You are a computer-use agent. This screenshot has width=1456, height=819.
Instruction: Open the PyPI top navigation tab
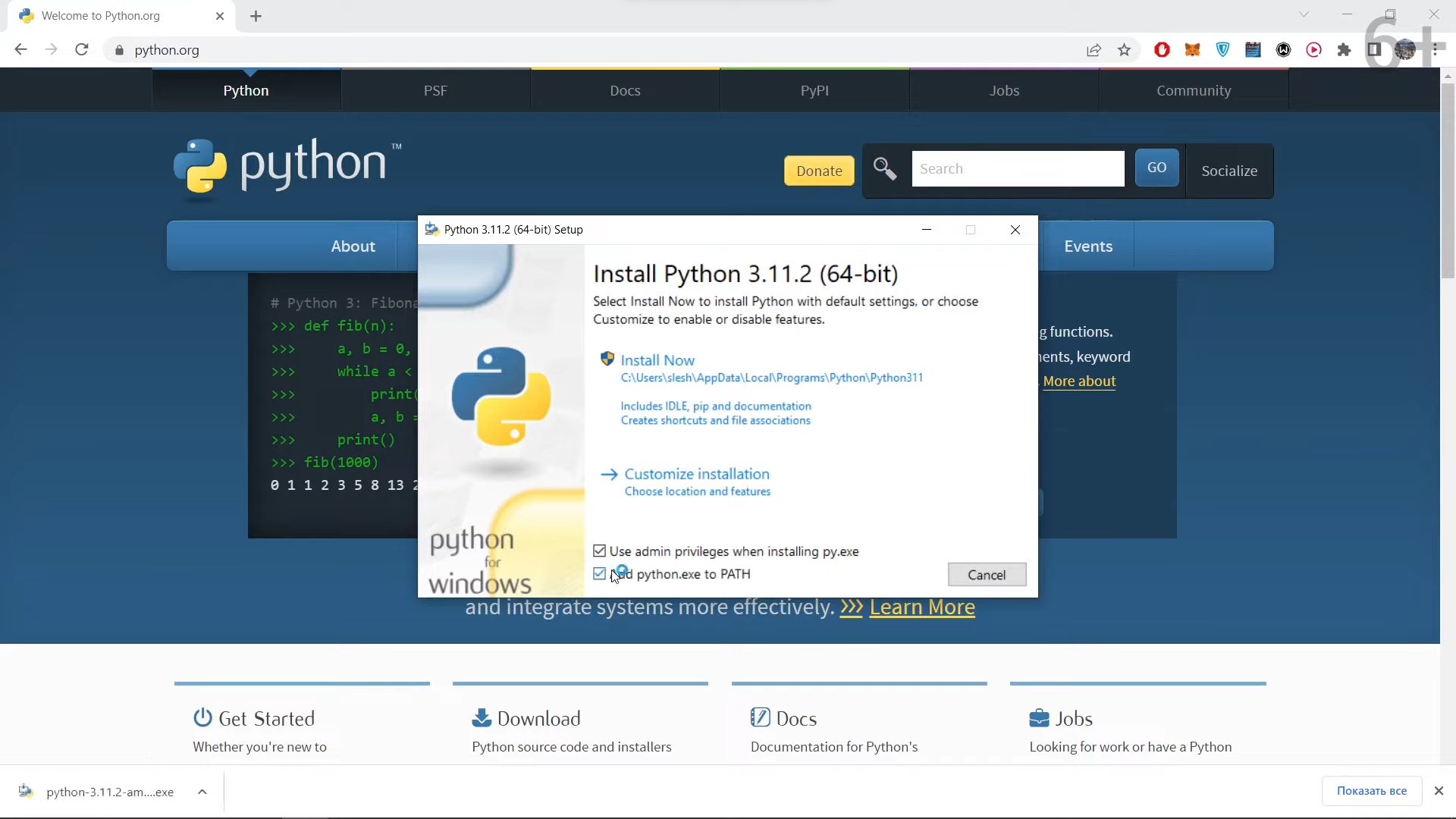click(x=814, y=90)
